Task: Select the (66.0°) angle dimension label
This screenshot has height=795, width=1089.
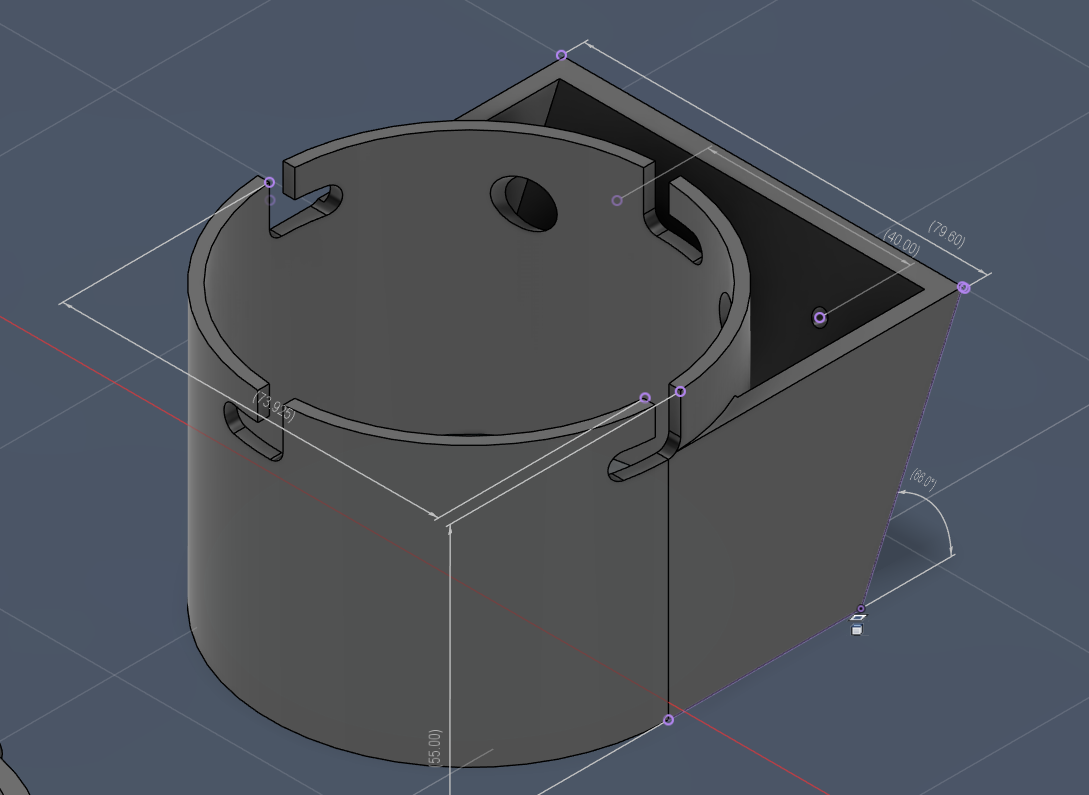Action: click(923, 478)
